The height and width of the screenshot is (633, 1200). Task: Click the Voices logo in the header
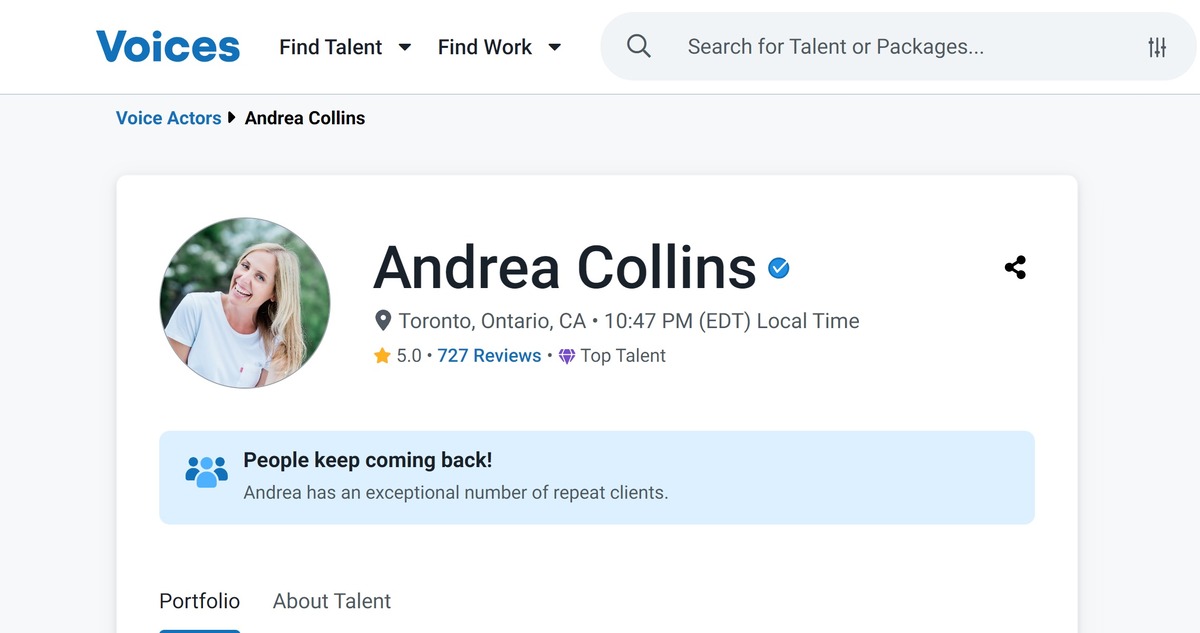(167, 46)
